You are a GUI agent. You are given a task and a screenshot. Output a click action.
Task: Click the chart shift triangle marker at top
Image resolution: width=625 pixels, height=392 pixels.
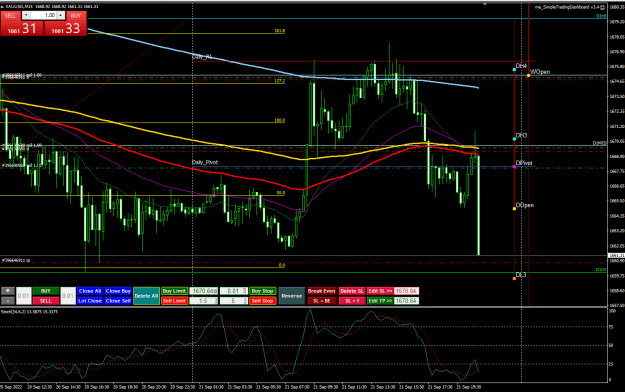485,4
